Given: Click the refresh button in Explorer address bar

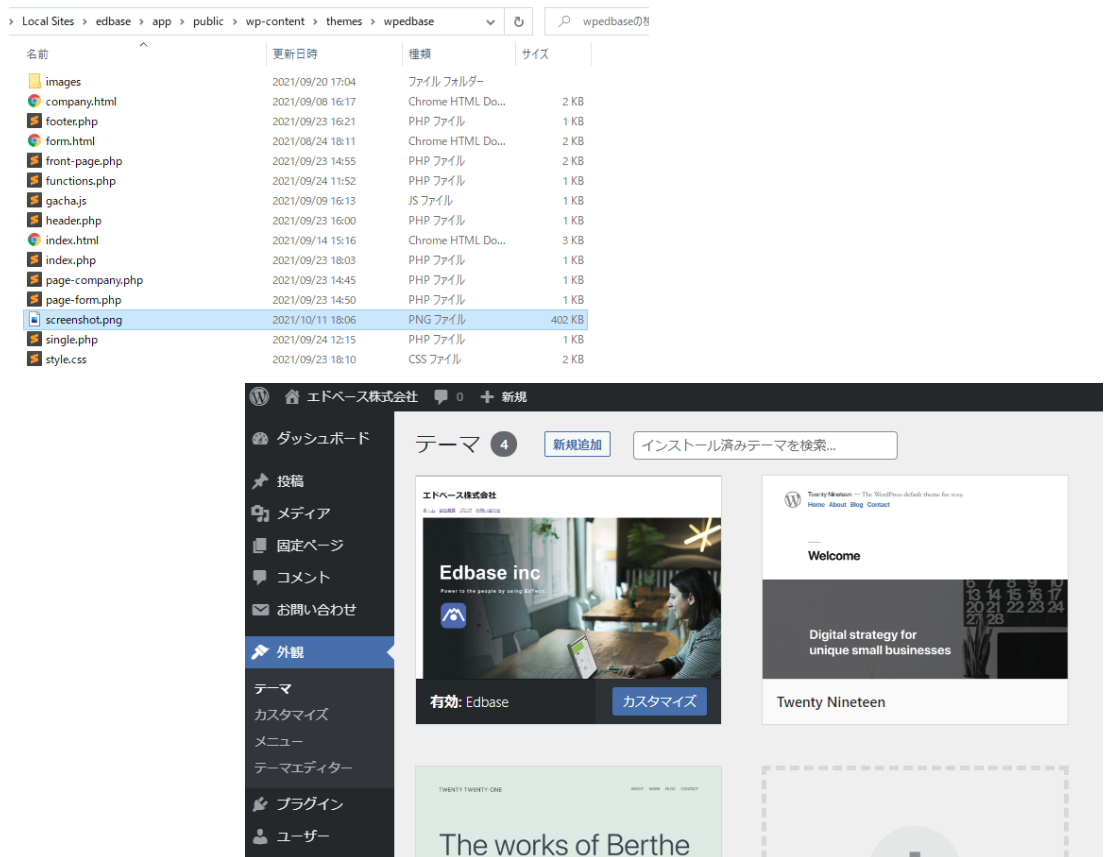Looking at the screenshot, I should (519, 21).
